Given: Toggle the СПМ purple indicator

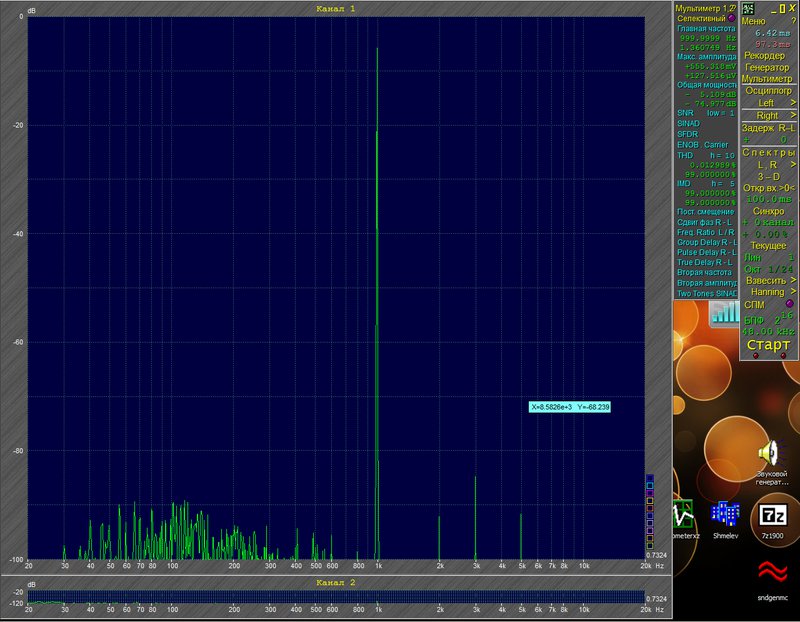Looking at the screenshot, I should 789,304.
